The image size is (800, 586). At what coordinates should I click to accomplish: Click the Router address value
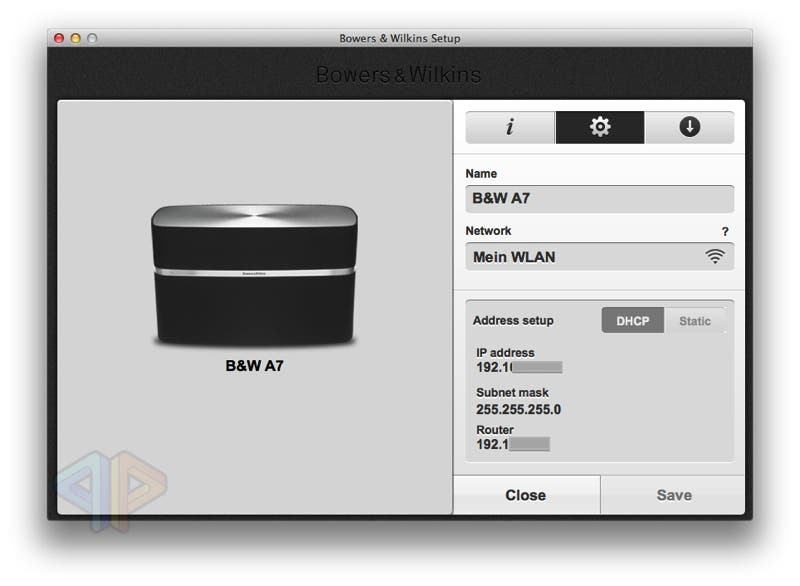(x=512, y=444)
